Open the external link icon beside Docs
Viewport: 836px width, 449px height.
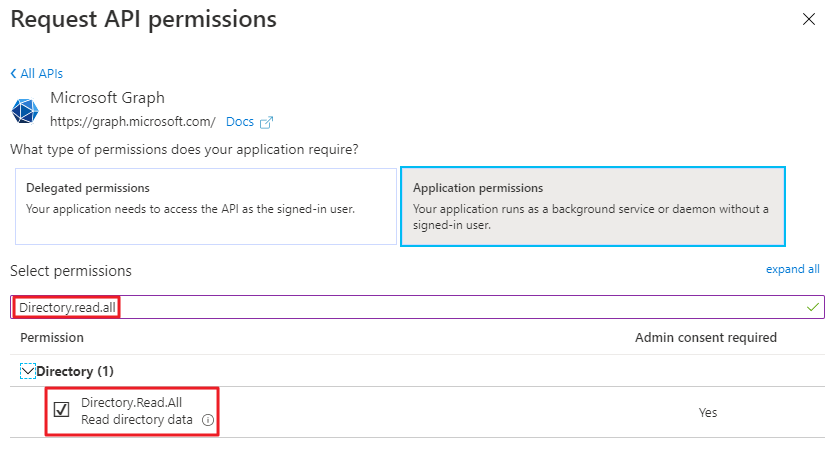tap(266, 122)
